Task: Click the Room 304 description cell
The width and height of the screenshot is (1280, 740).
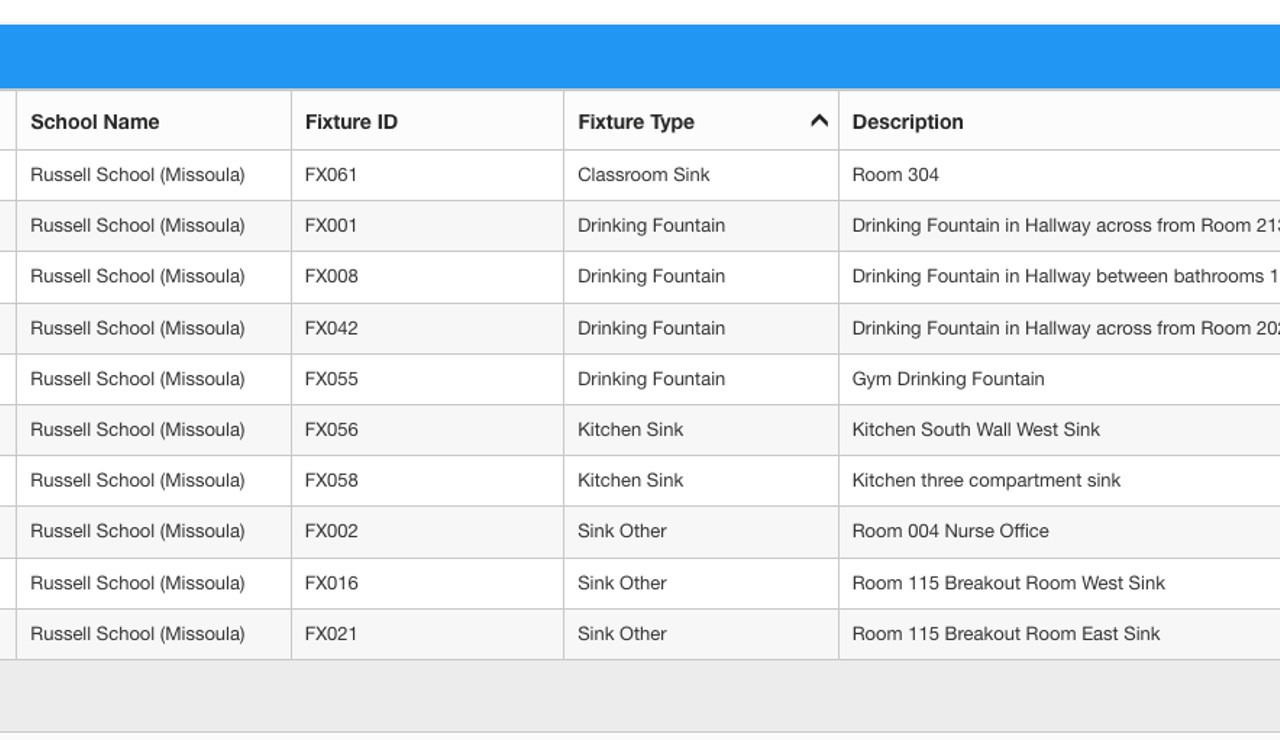Action: click(895, 175)
